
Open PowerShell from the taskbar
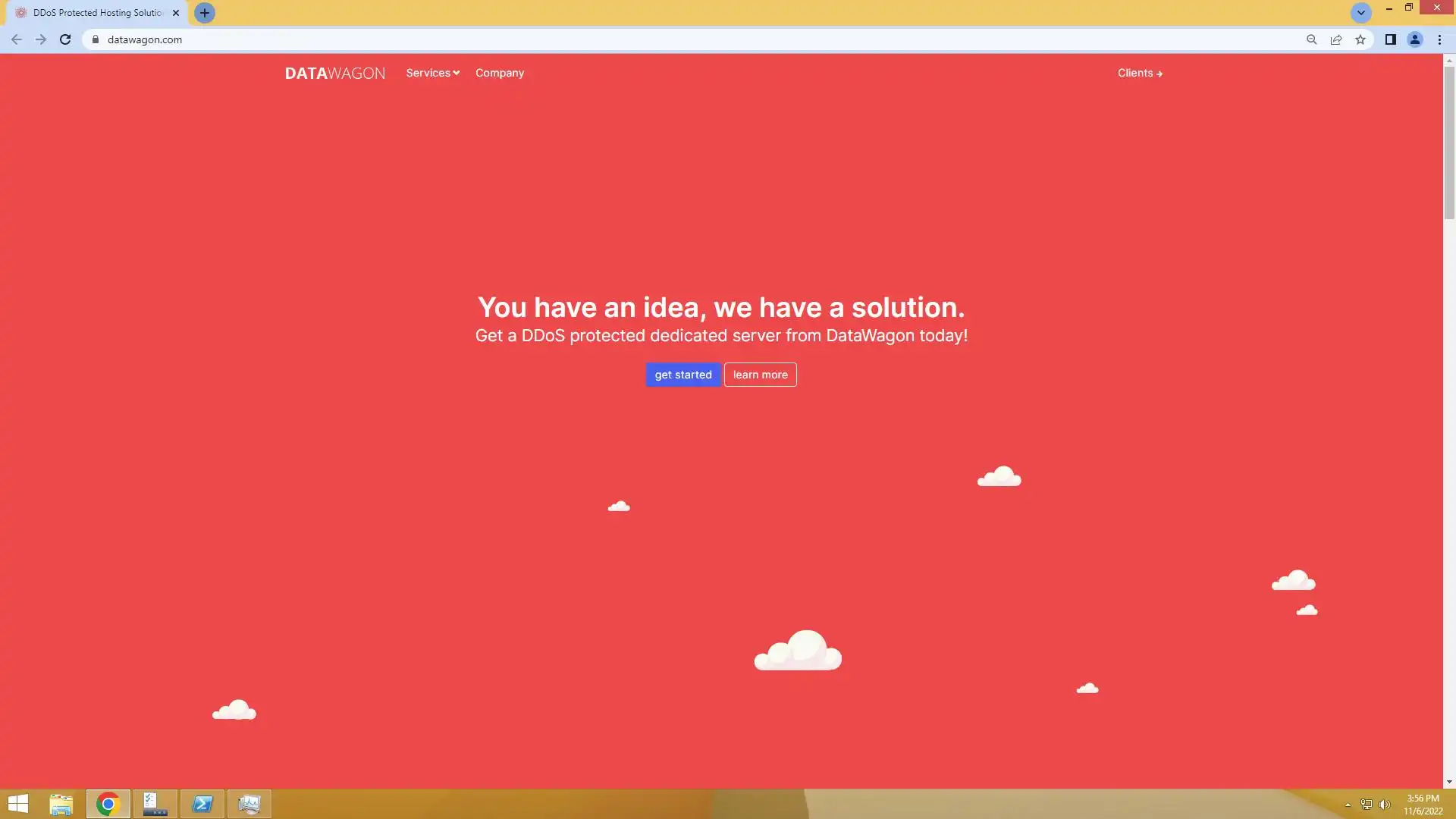202,804
